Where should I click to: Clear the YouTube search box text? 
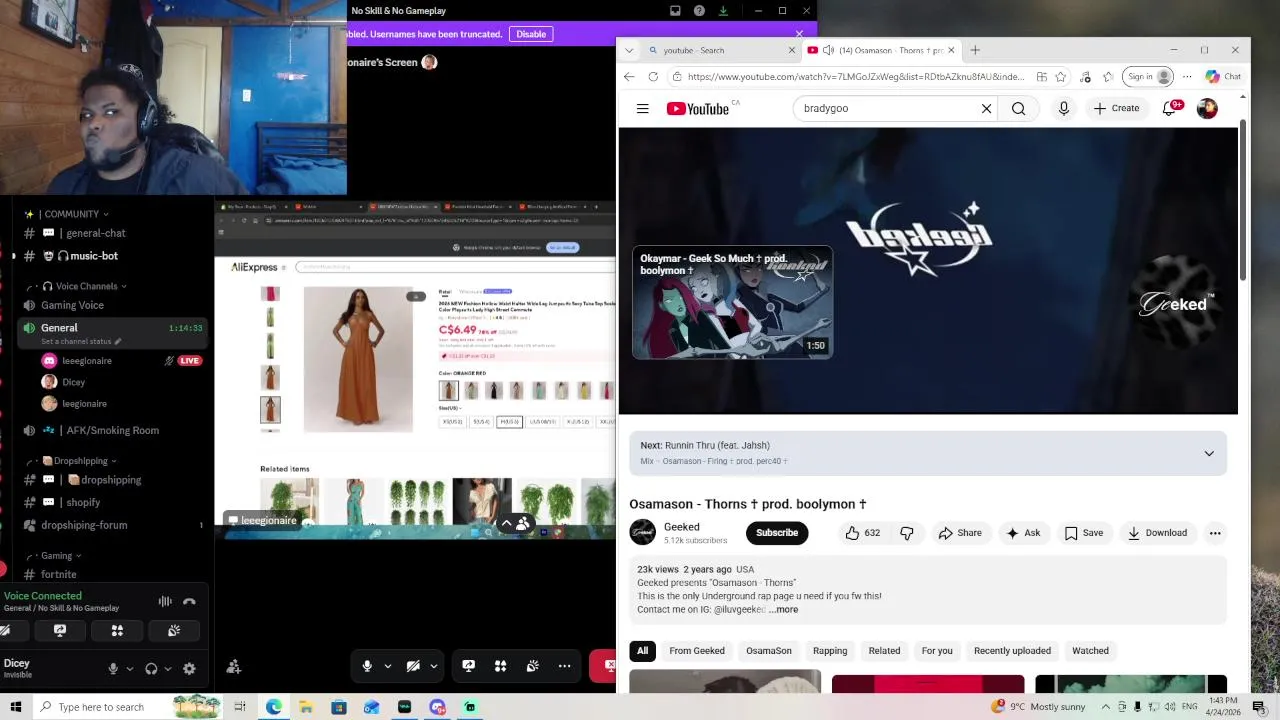pyautogui.click(x=986, y=108)
